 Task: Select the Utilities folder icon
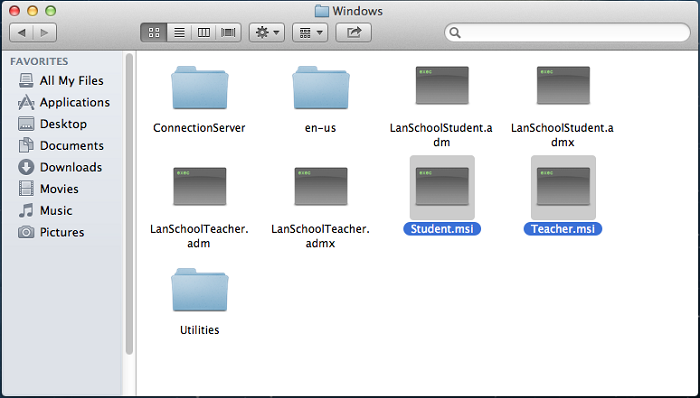point(200,290)
